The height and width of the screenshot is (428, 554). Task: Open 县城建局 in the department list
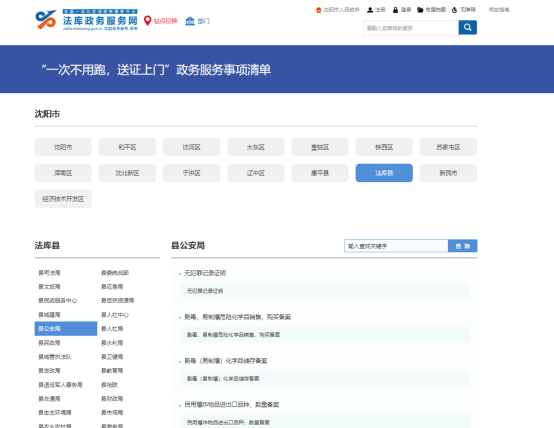click(49, 315)
